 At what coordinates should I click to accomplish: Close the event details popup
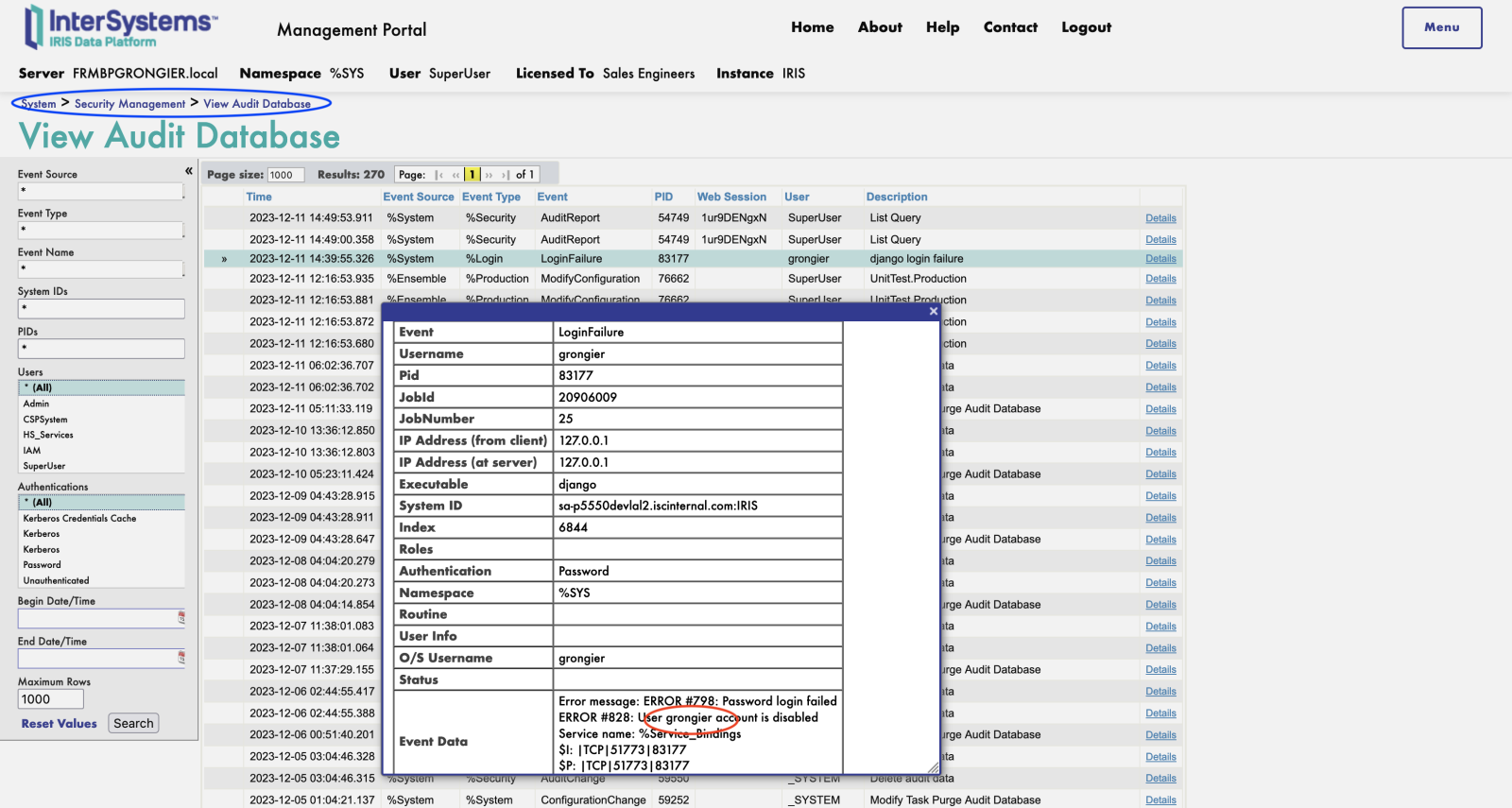tap(933, 311)
